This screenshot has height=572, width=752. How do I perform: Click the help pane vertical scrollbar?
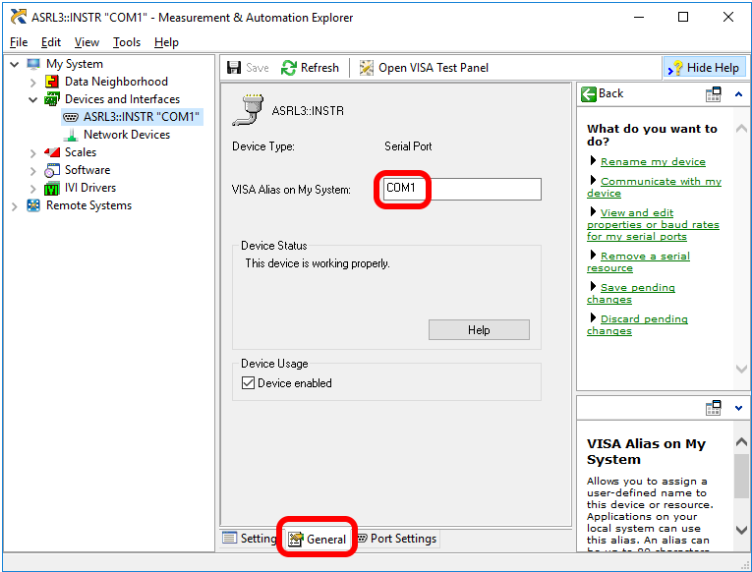click(x=741, y=250)
